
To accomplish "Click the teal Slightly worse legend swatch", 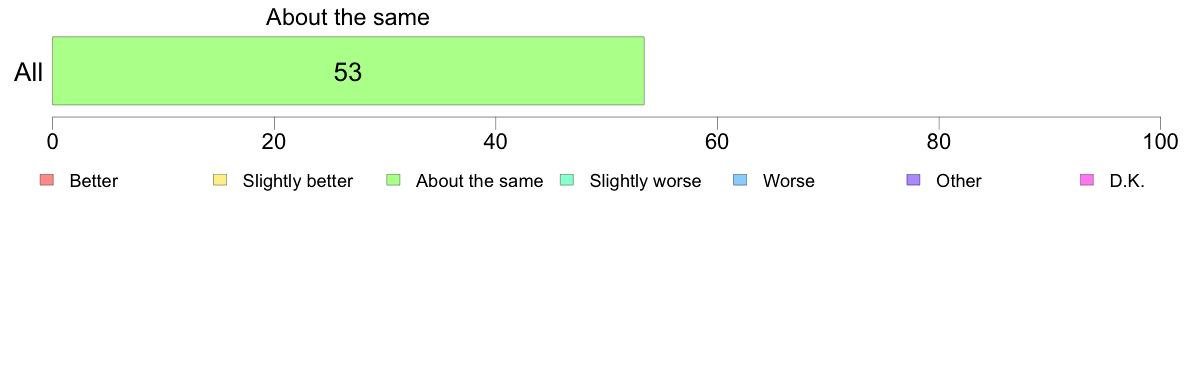I will coord(566,180).
